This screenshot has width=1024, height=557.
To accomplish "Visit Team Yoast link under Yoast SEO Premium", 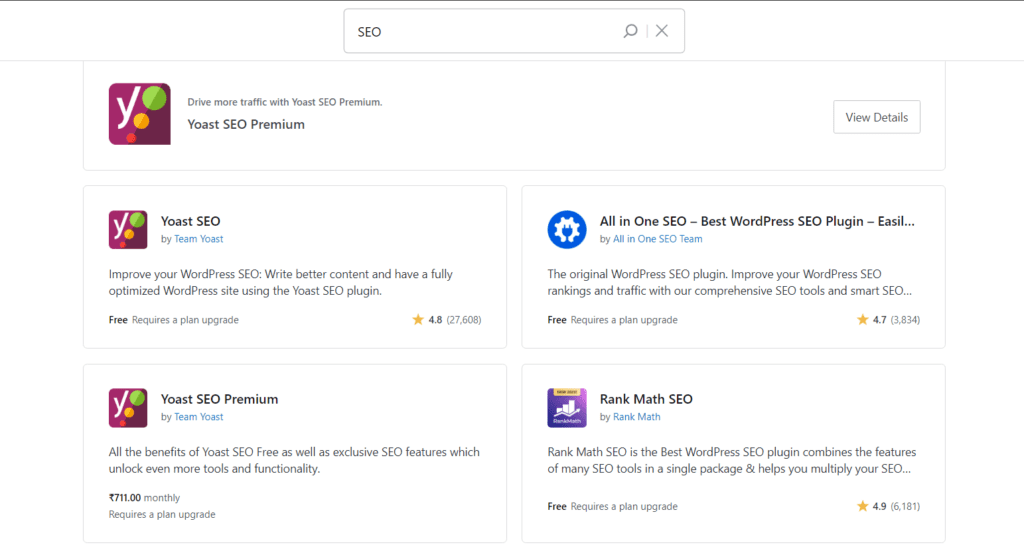I will pos(199,417).
